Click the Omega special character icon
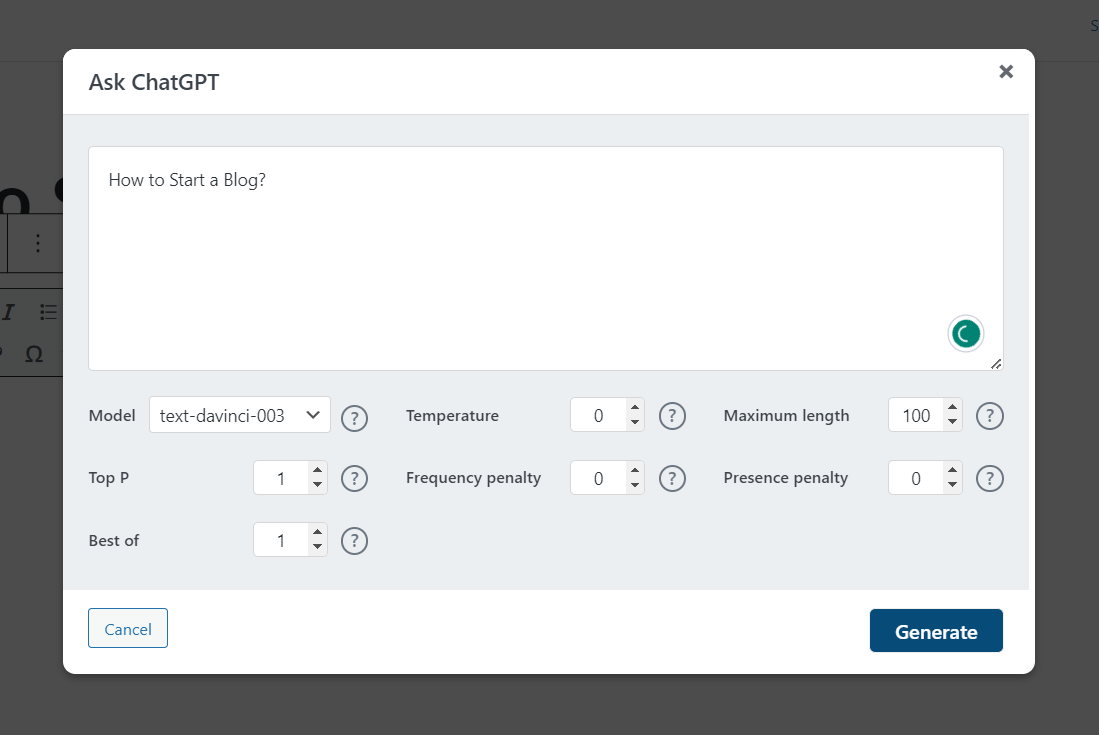 (x=34, y=354)
